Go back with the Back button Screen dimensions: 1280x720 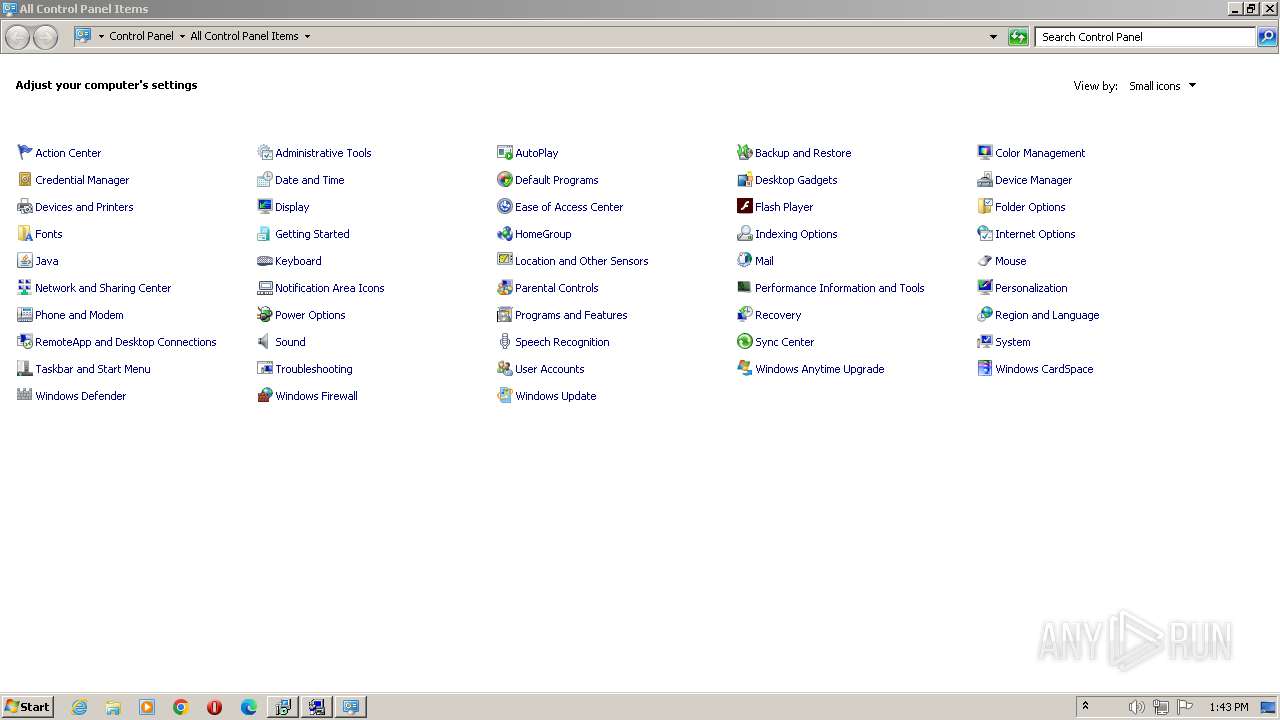pyautogui.click(x=17, y=37)
